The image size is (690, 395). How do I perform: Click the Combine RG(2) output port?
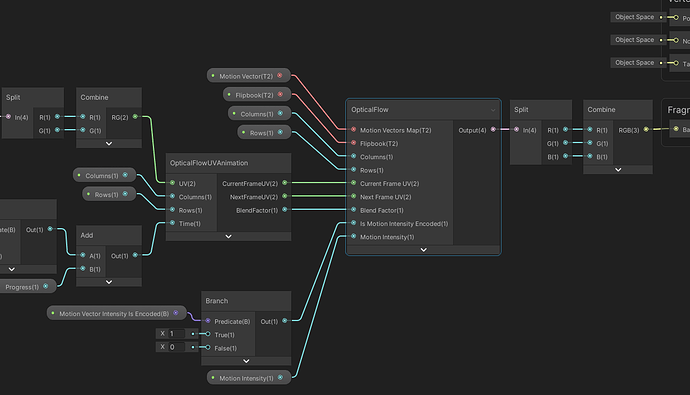[135, 117]
